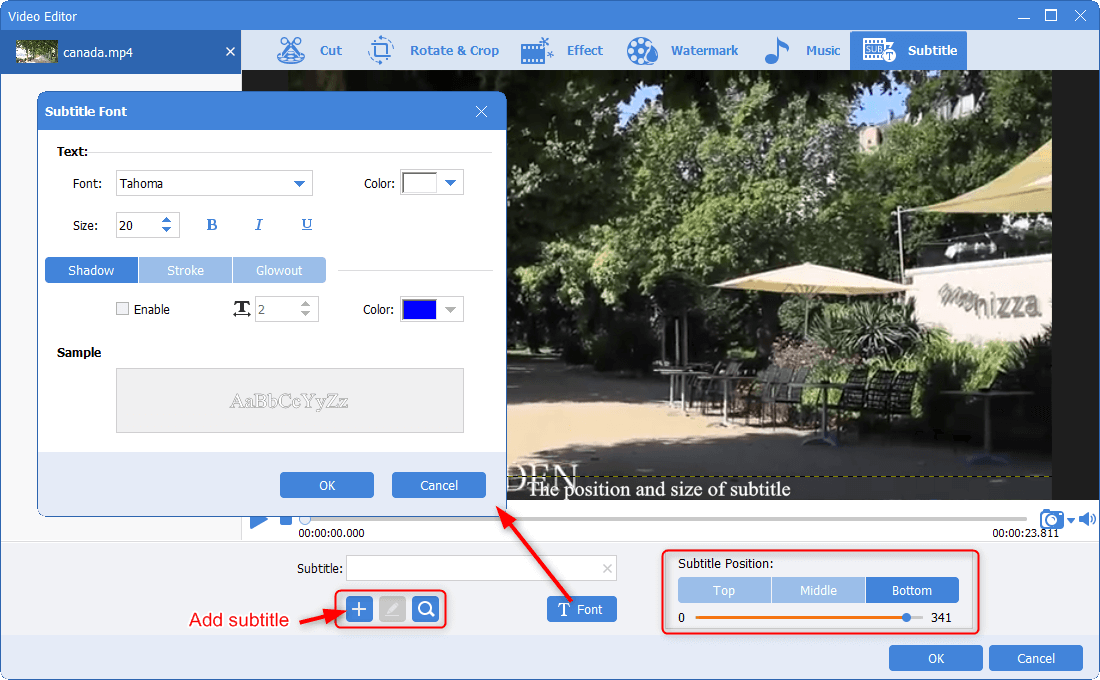Click the AaBbCcYyZz sample preview

pos(290,401)
